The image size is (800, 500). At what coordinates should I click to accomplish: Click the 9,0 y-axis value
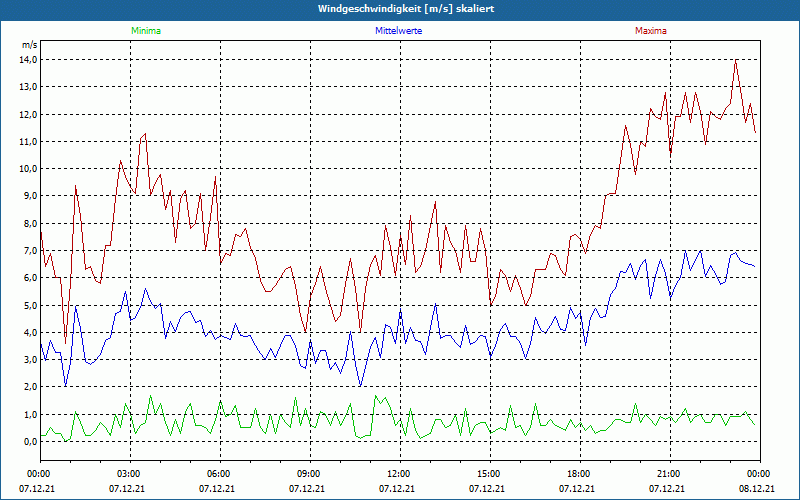click(x=31, y=196)
